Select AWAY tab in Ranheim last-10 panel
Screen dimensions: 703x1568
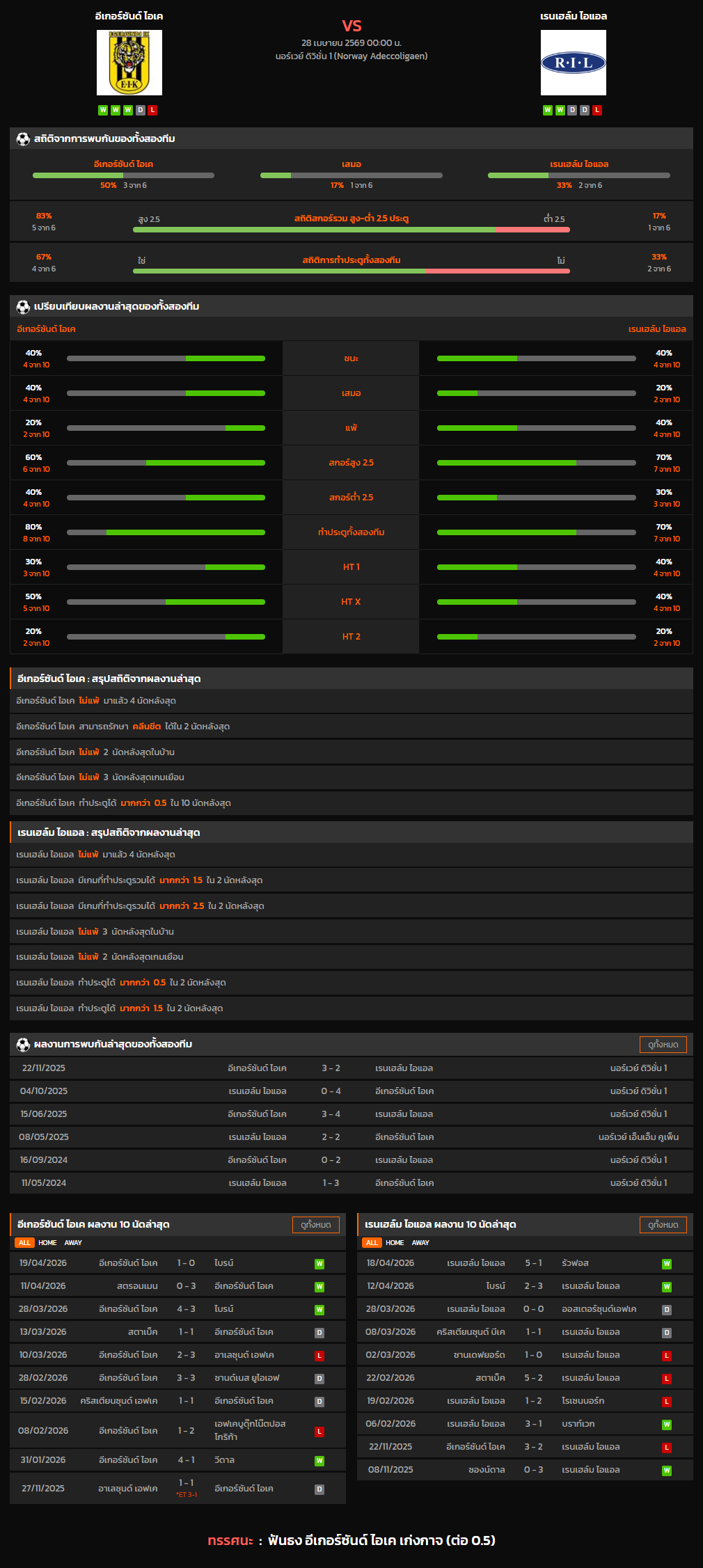[420, 1243]
